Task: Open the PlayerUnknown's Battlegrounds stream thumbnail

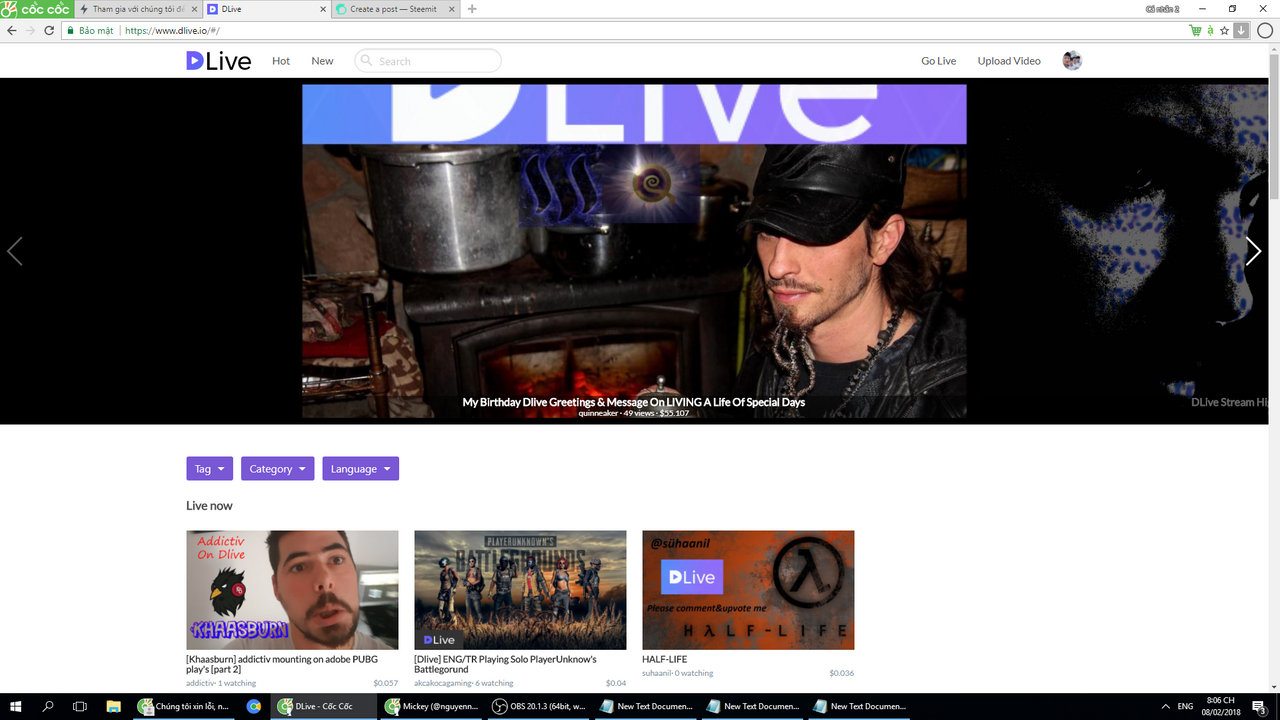Action: point(520,590)
